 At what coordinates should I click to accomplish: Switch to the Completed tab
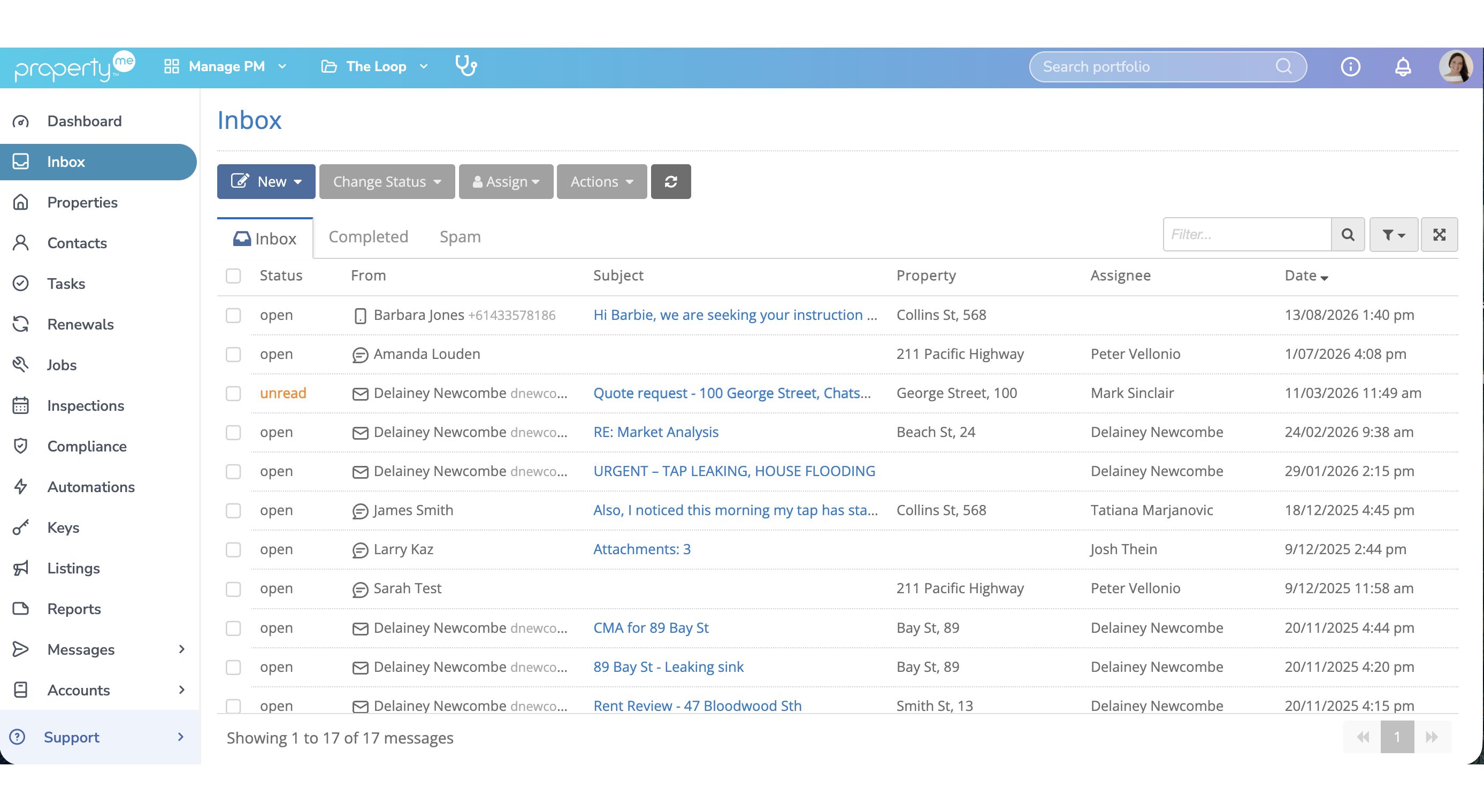click(x=368, y=236)
